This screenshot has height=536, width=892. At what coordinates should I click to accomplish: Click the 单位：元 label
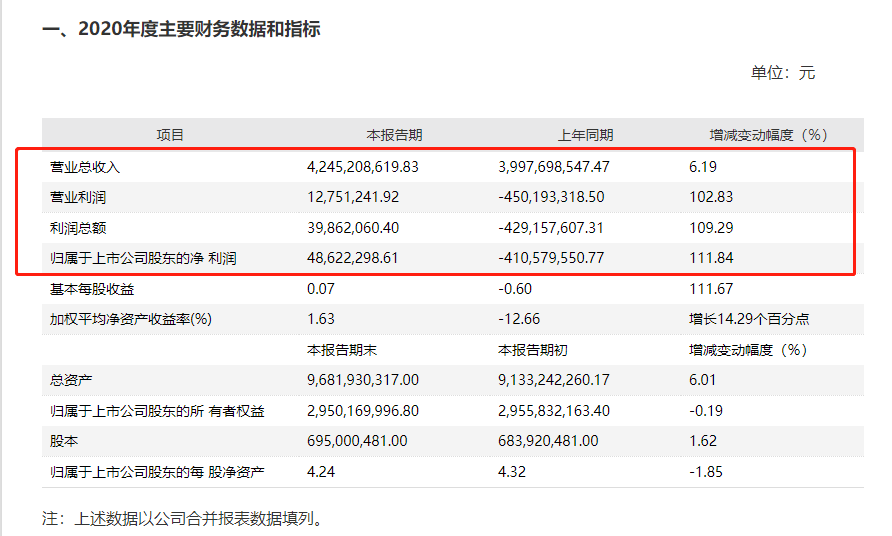783,73
